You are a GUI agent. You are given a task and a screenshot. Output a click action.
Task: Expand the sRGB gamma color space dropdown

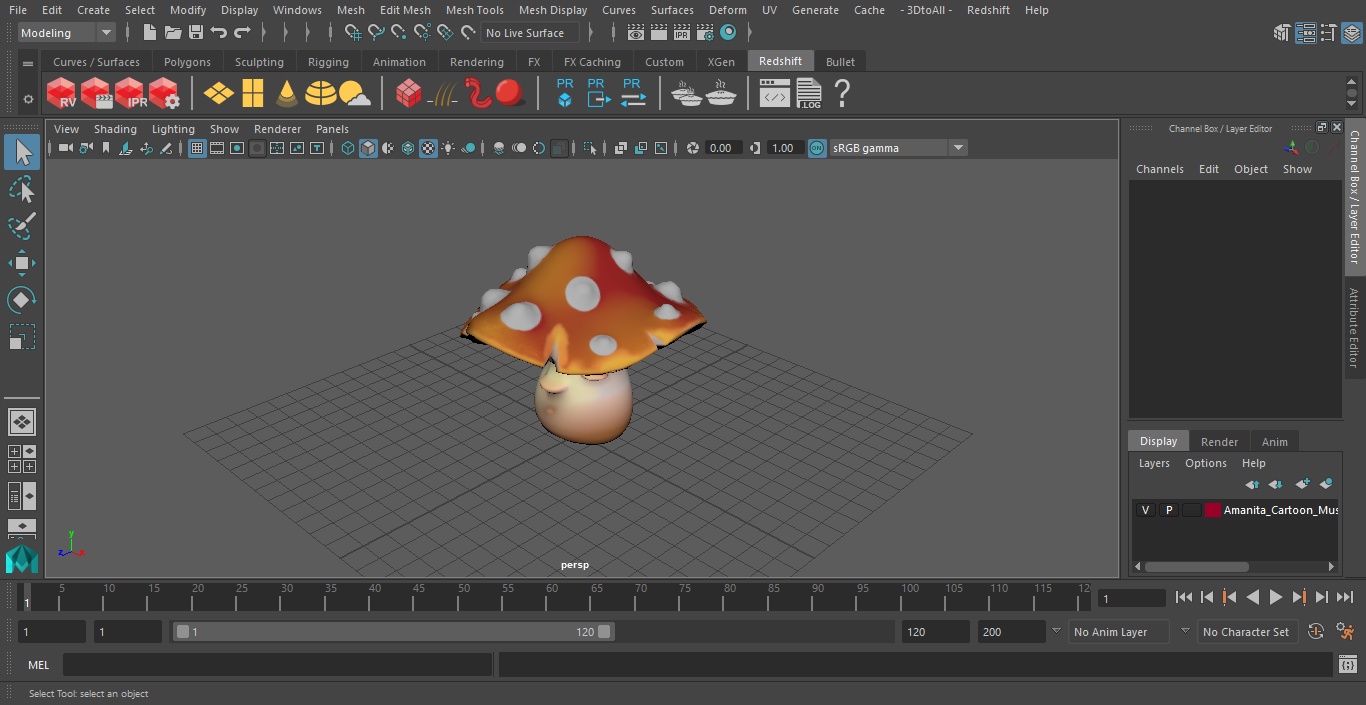point(957,148)
